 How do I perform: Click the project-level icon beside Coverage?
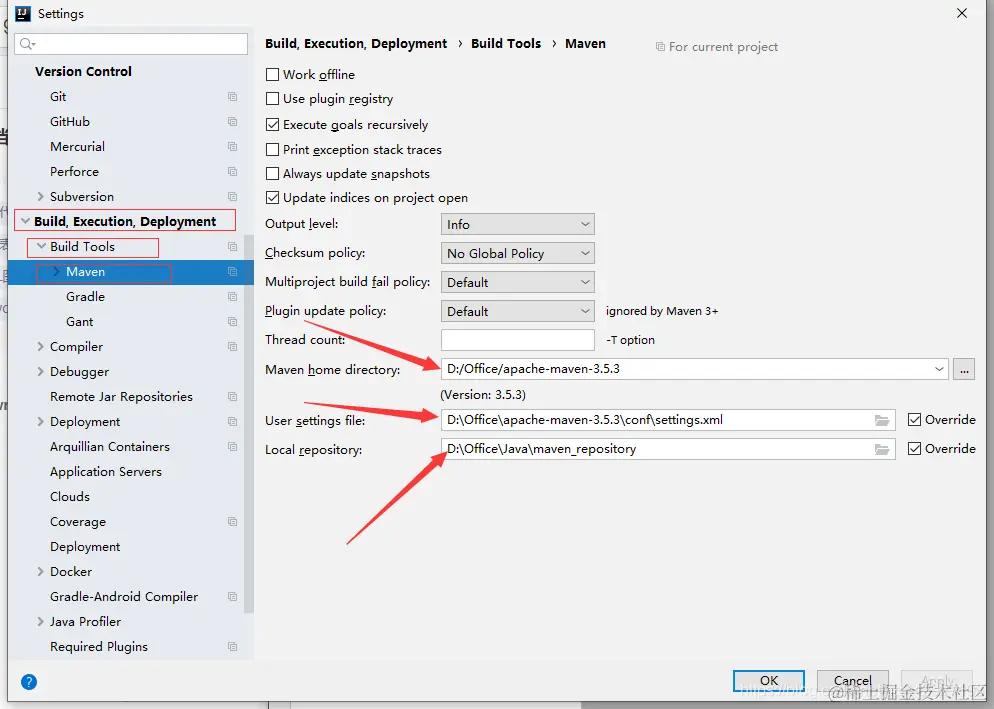(232, 521)
